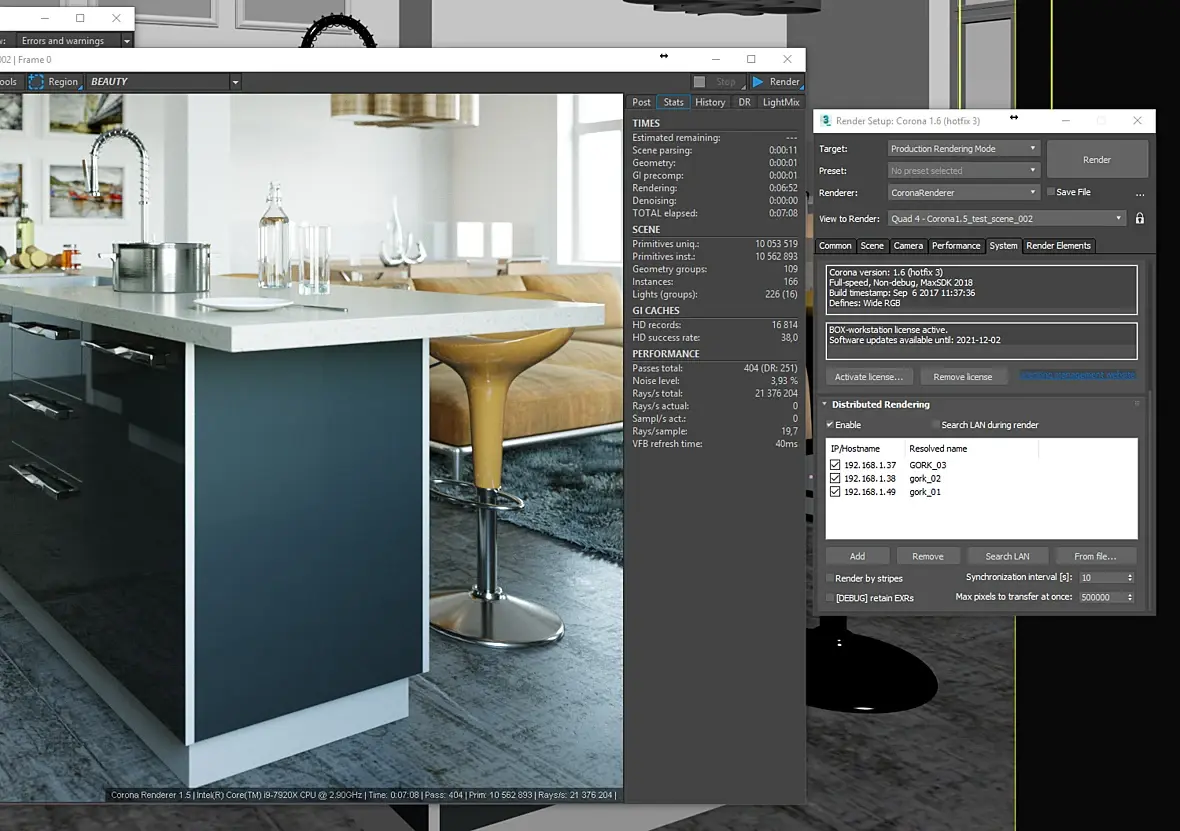This screenshot has height=831, width=1180.
Task: Open the Performance tab in Render Setup
Action: click(x=956, y=245)
